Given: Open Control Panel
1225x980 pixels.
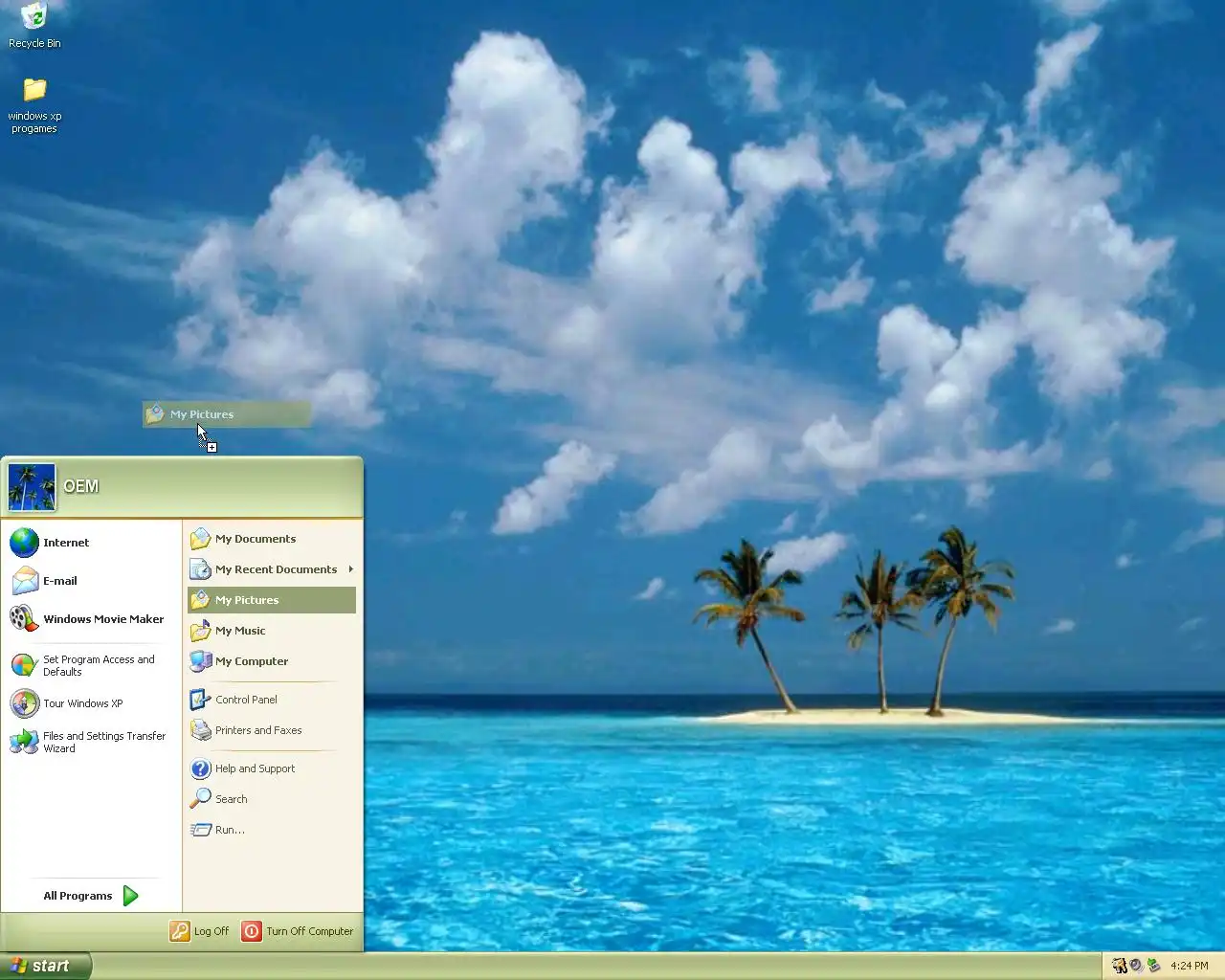Looking at the screenshot, I should point(272,700).
